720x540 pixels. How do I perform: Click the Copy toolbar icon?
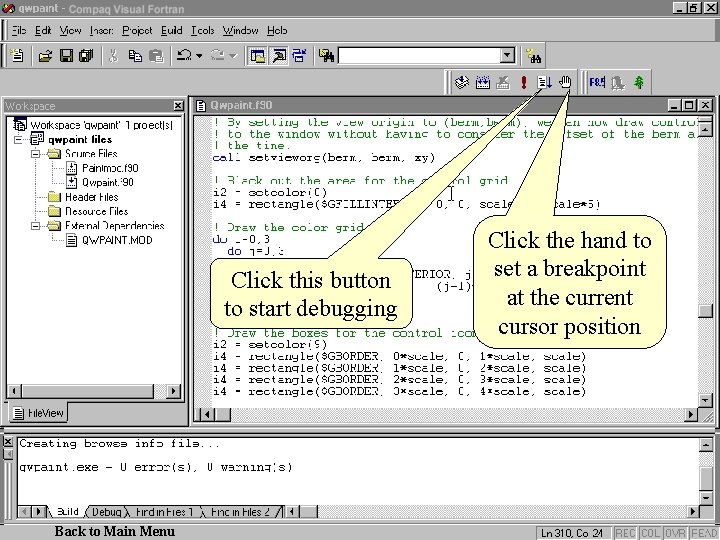point(135,56)
